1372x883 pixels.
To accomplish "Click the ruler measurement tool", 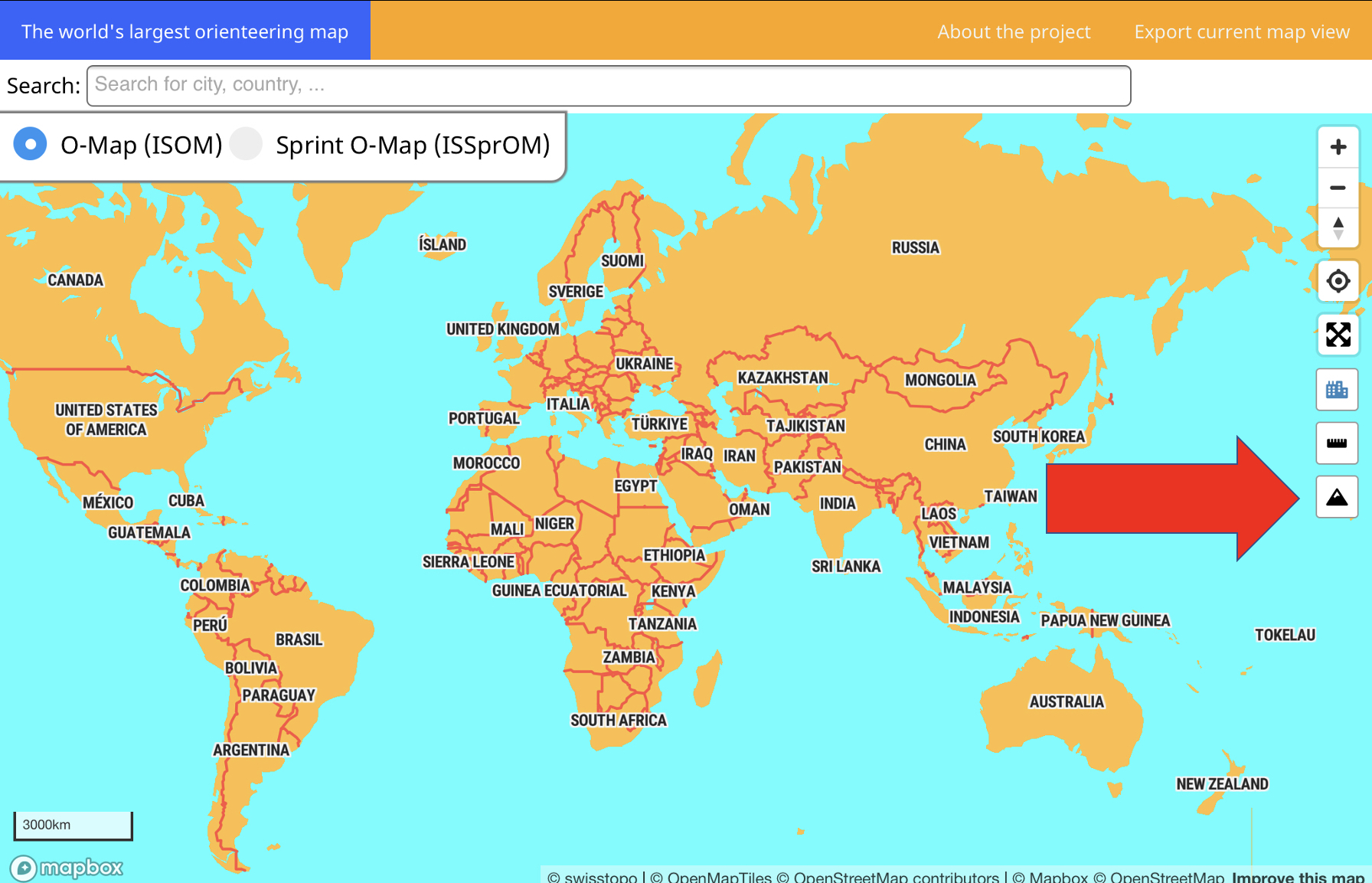I will click(1337, 443).
